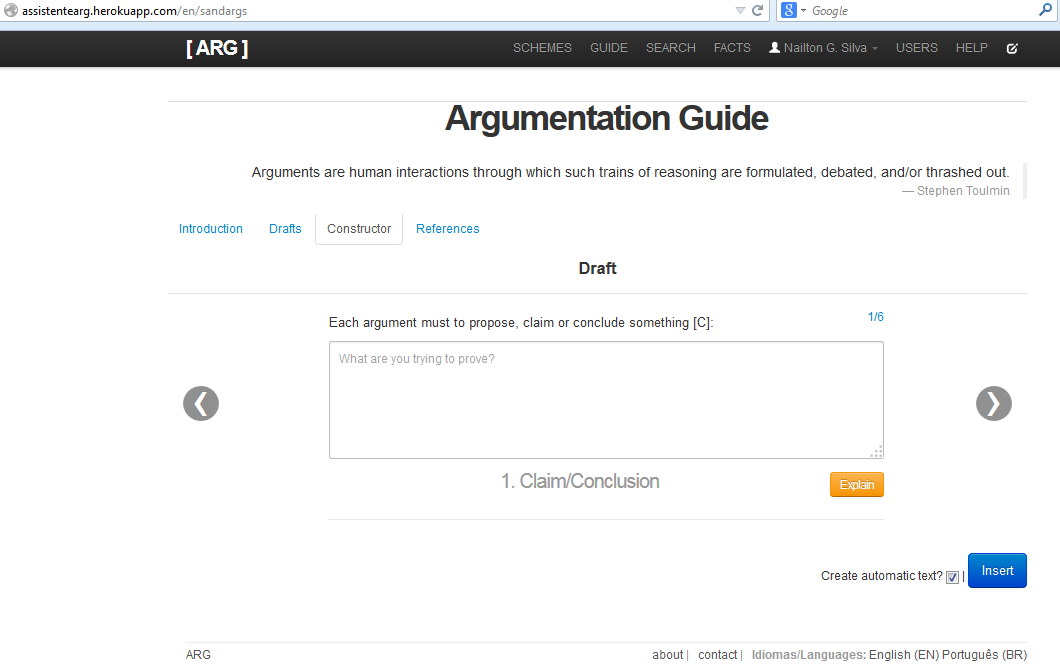
Task: Switch to the References tab
Action: click(448, 229)
